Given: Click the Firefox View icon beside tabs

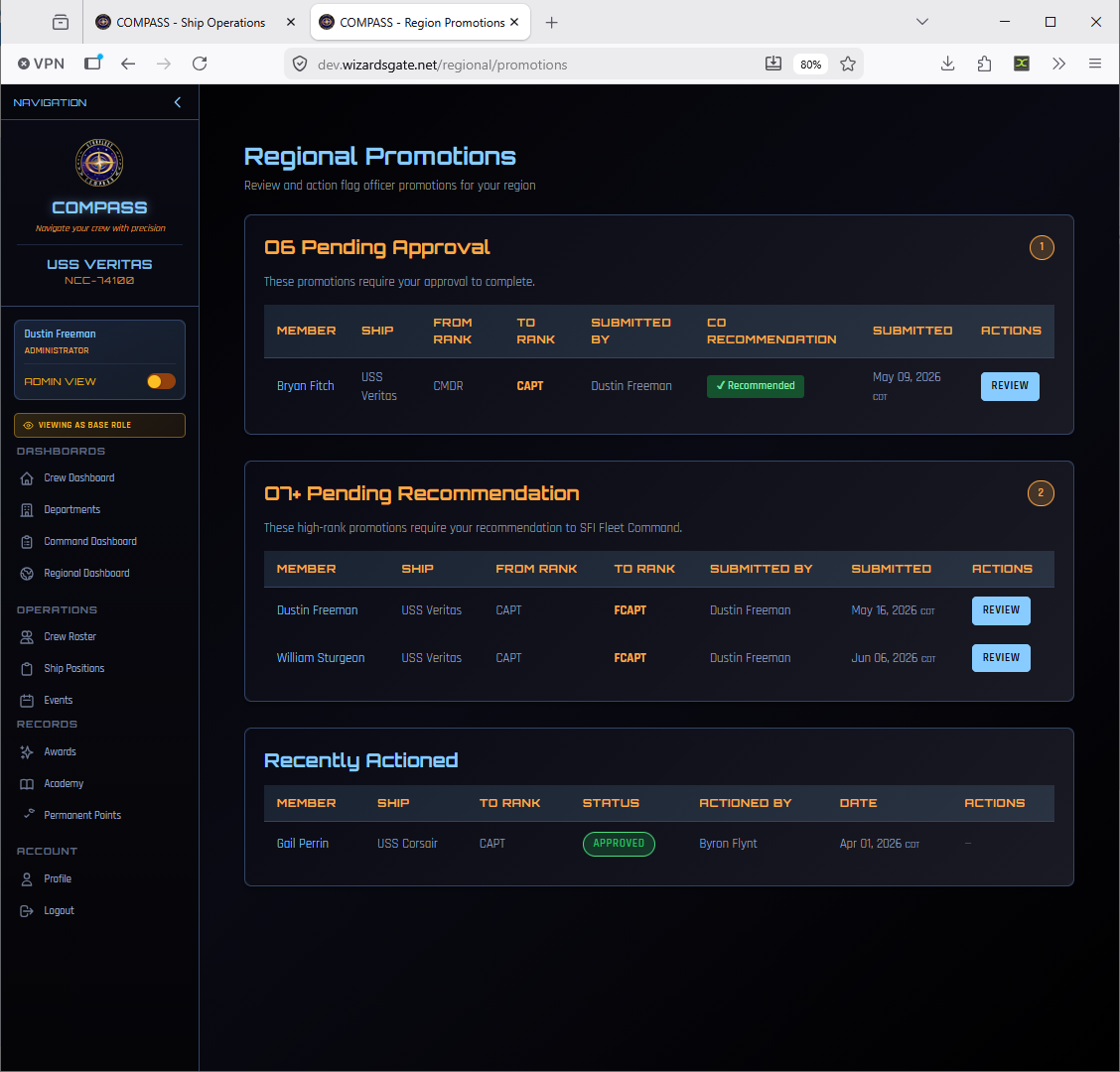Looking at the screenshot, I should [61, 22].
